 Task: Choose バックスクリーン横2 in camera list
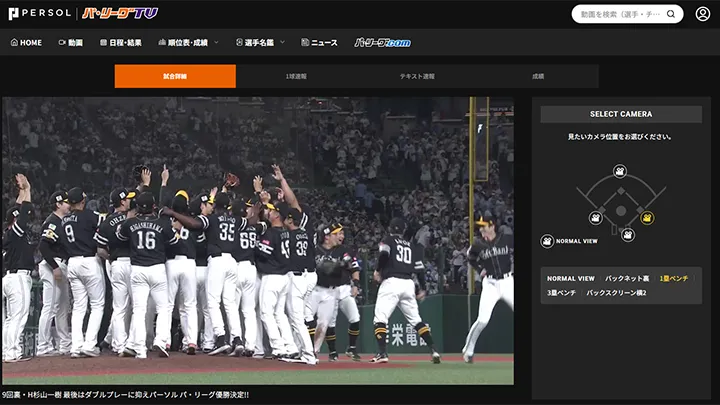click(616, 292)
